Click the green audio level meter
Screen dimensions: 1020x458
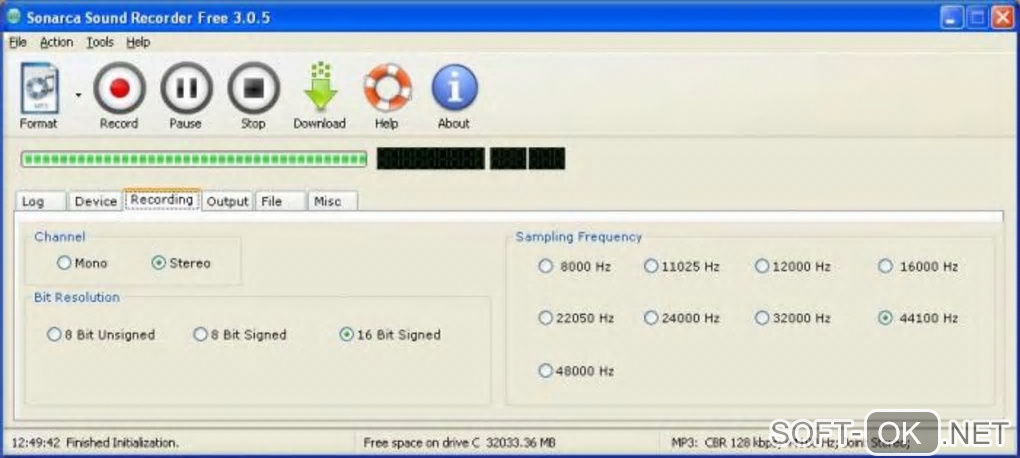tap(194, 159)
